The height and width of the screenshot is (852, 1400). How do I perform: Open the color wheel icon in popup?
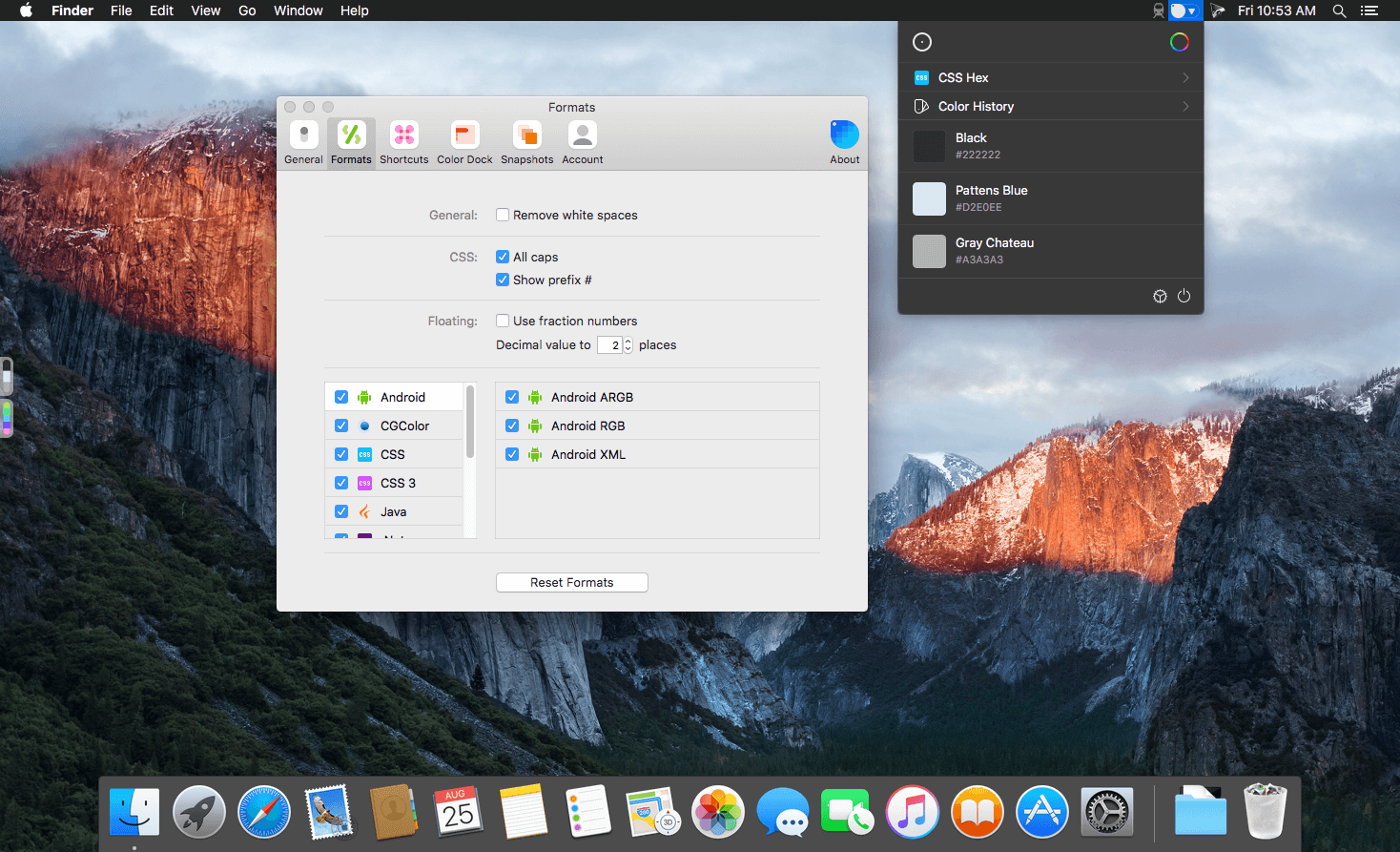(1180, 42)
